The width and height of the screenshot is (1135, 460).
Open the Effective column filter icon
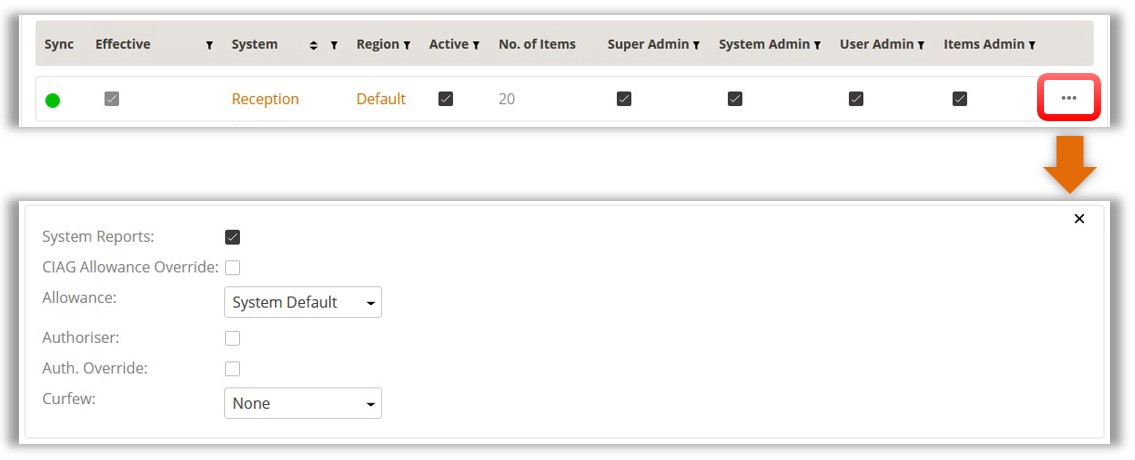pyautogui.click(x=209, y=45)
